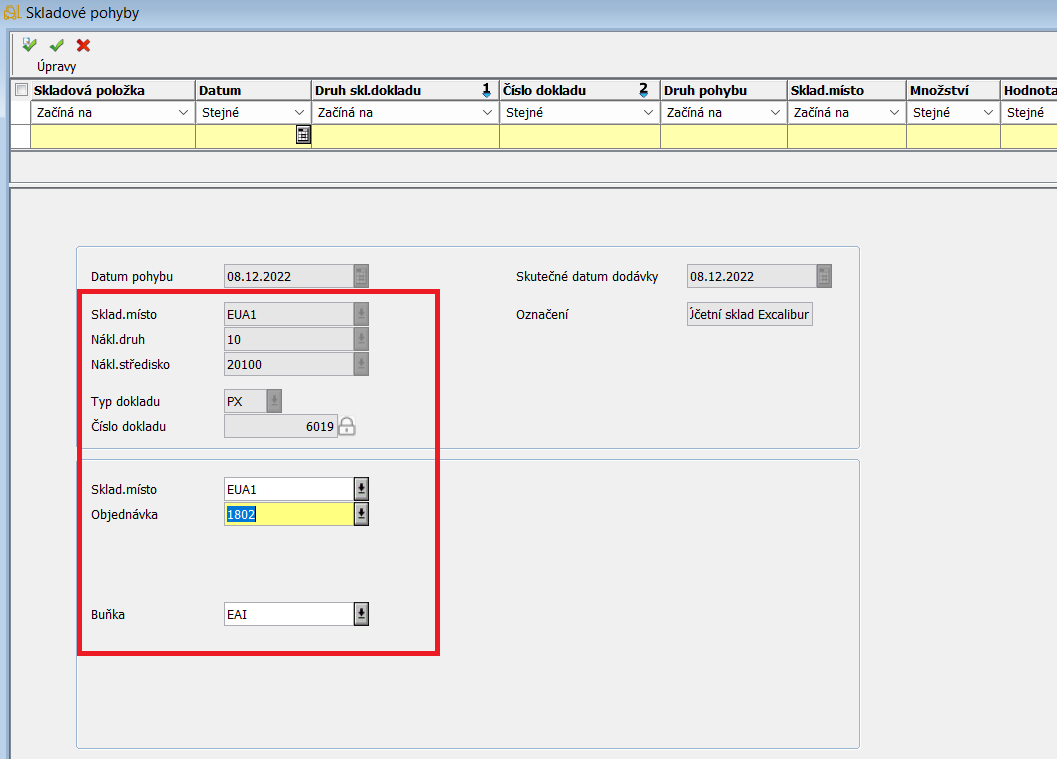Open Datum filter condition dropdown
The height and width of the screenshot is (759, 1057).
[299, 113]
